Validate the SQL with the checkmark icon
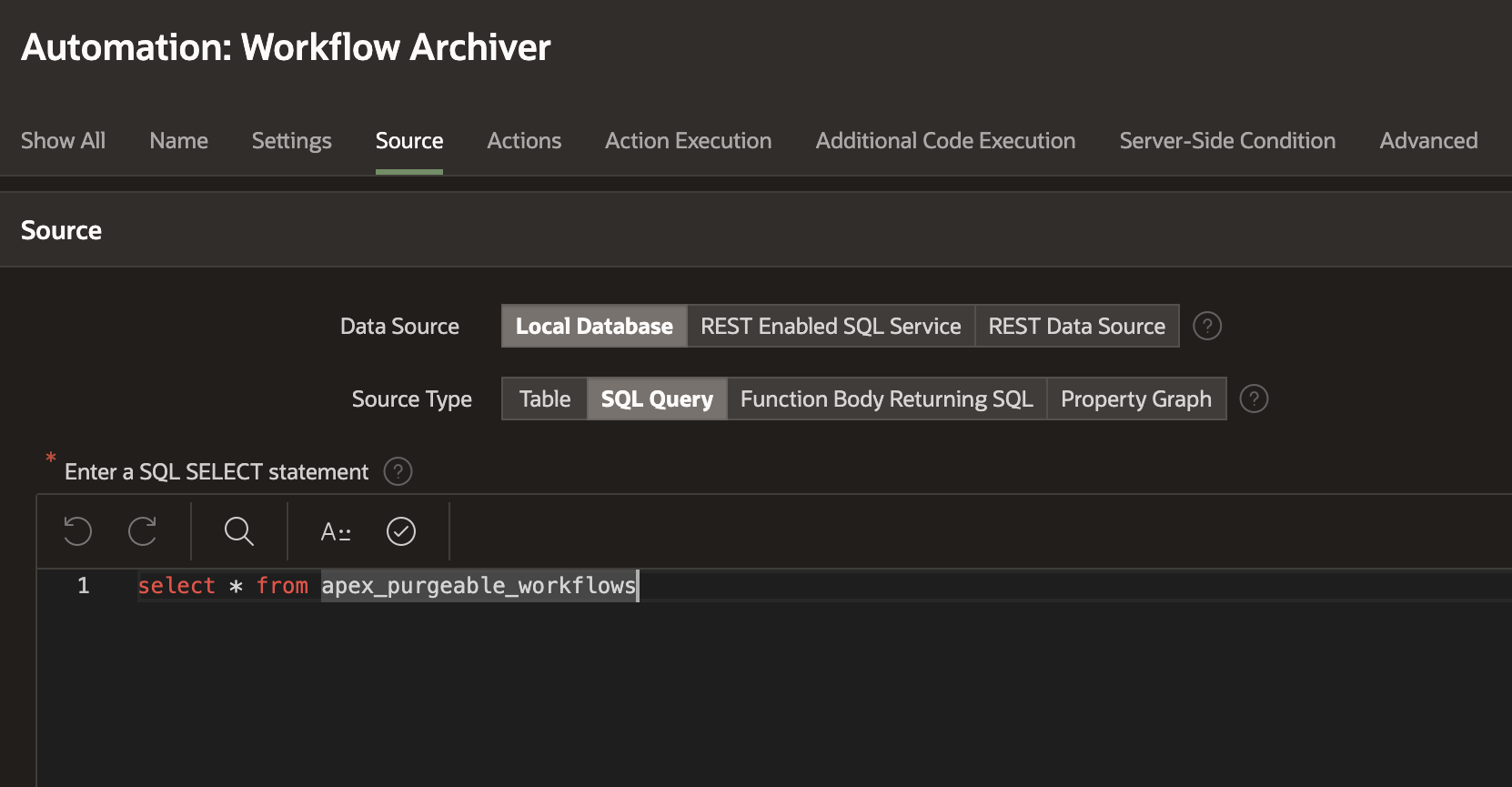The height and width of the screenshot is (787, 1512). point(401,531)
